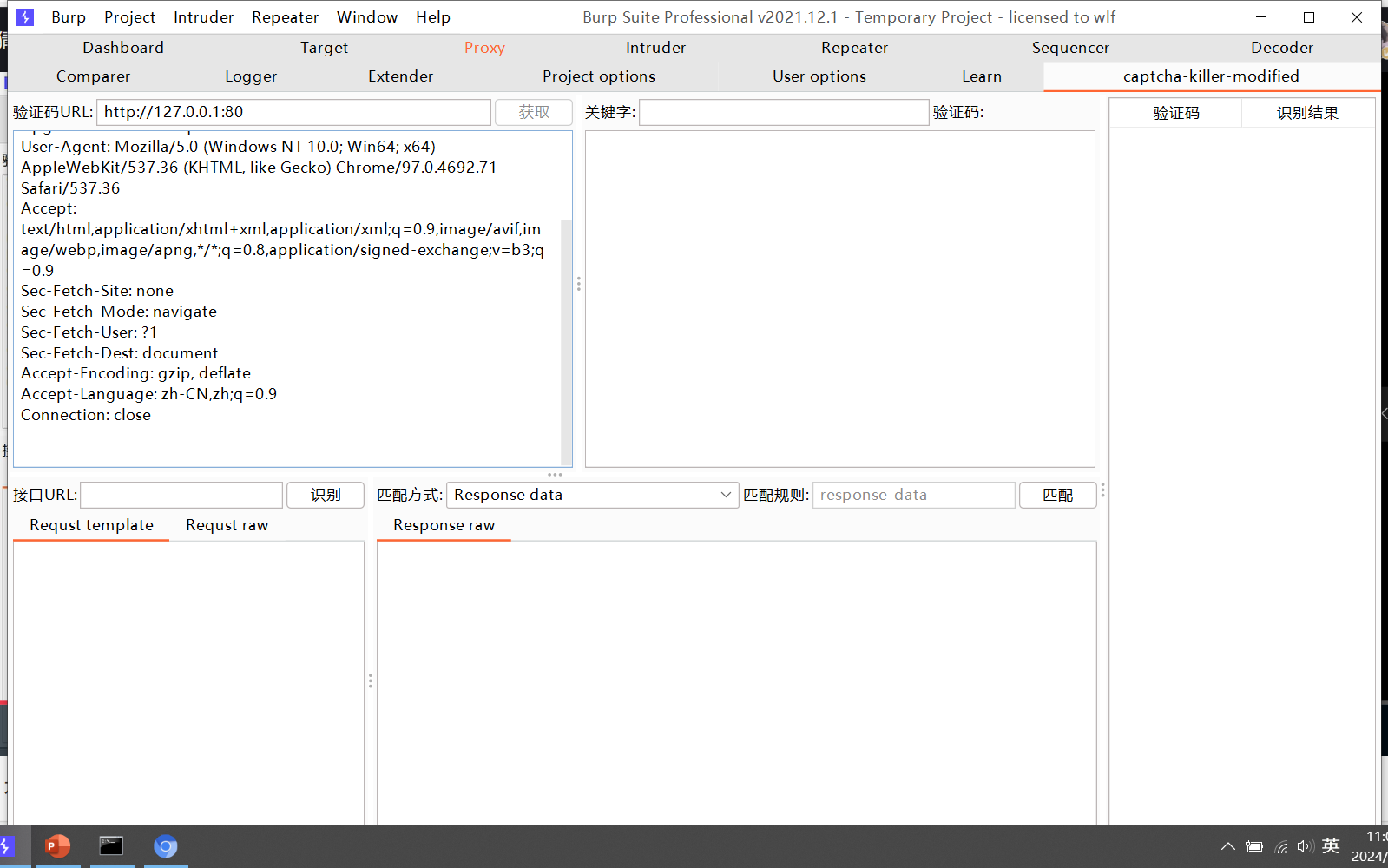Open the Sequencer tab
The height and width of the screenshot is (868, 1388).
1070,48
